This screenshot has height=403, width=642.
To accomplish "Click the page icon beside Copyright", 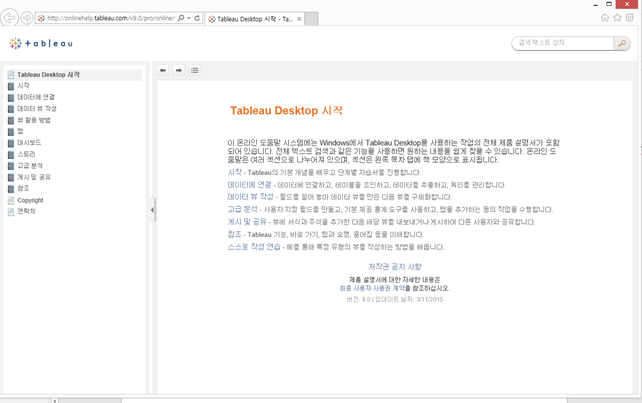I will pyautogui.click(x=11, y=200).
